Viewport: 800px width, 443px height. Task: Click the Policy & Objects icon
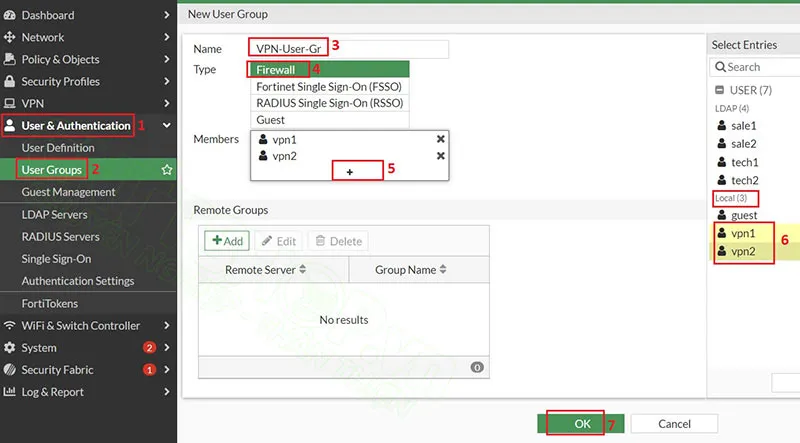pos(9,59)
